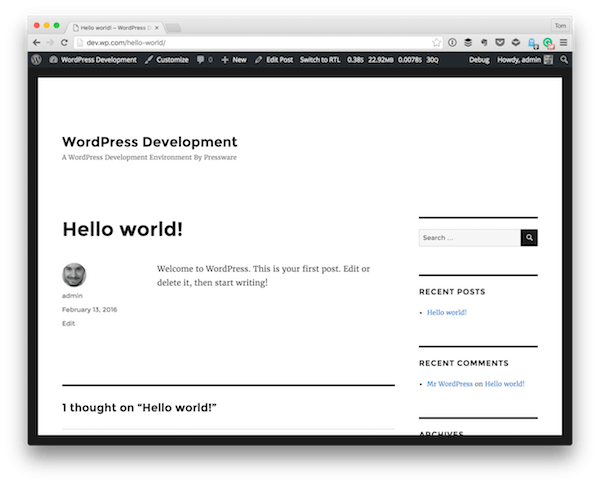Click the Tom profile button in Chrome

(x=560, y=26)
